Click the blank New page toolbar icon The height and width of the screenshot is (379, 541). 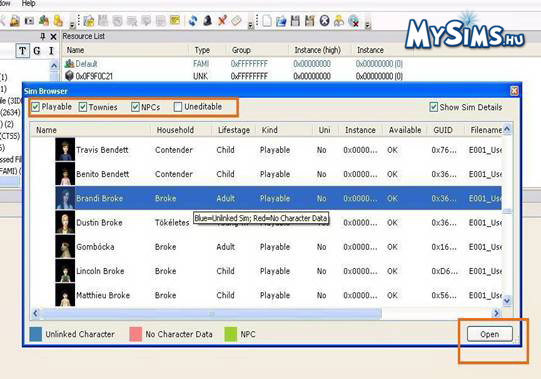267,21
